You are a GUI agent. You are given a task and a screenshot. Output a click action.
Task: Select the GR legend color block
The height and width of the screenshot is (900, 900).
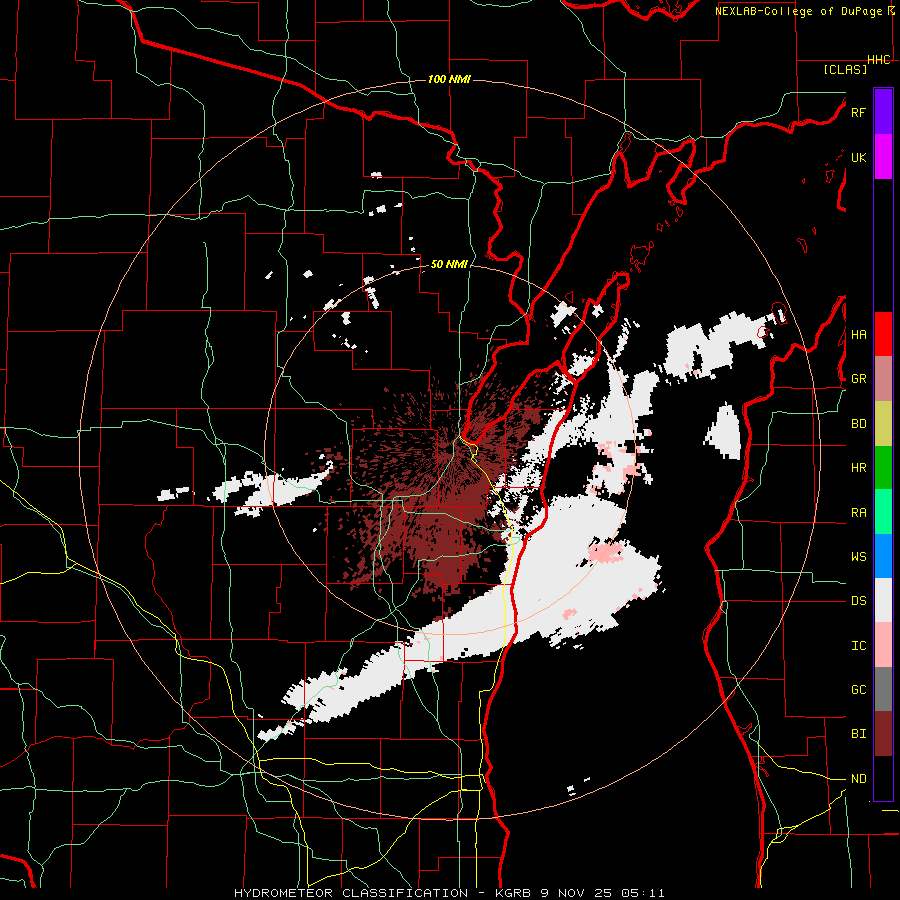[x=883, y=379]
